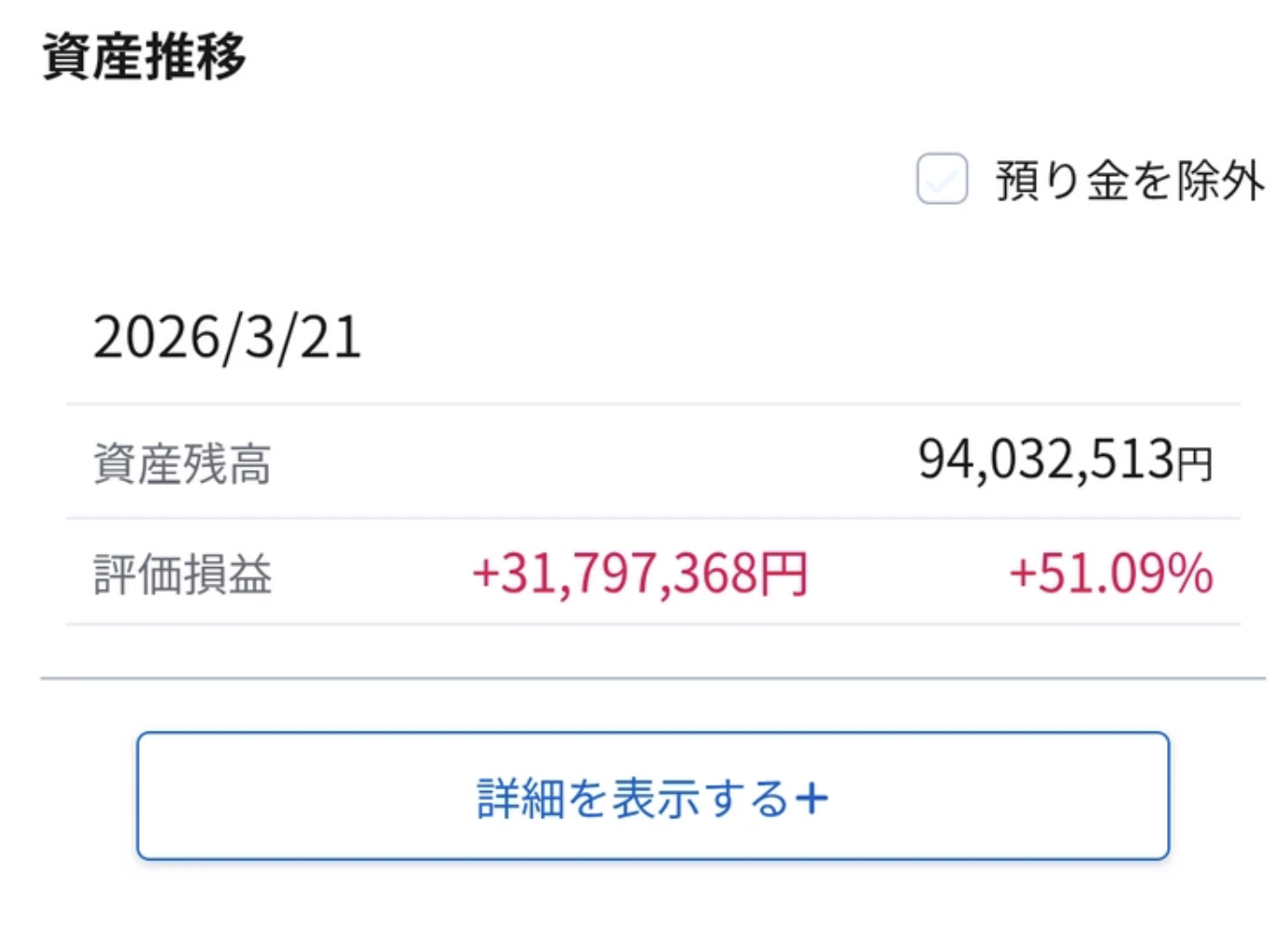Click the plus sign before 31,797,368円

tap(486, 573)
